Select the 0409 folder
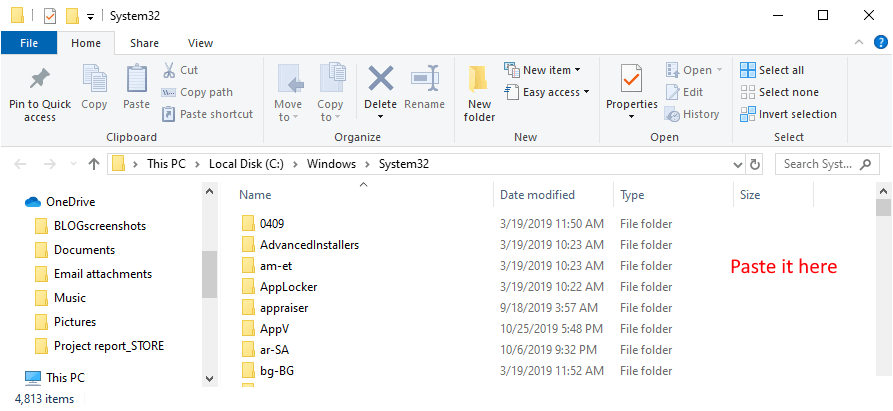 [263, 224]
